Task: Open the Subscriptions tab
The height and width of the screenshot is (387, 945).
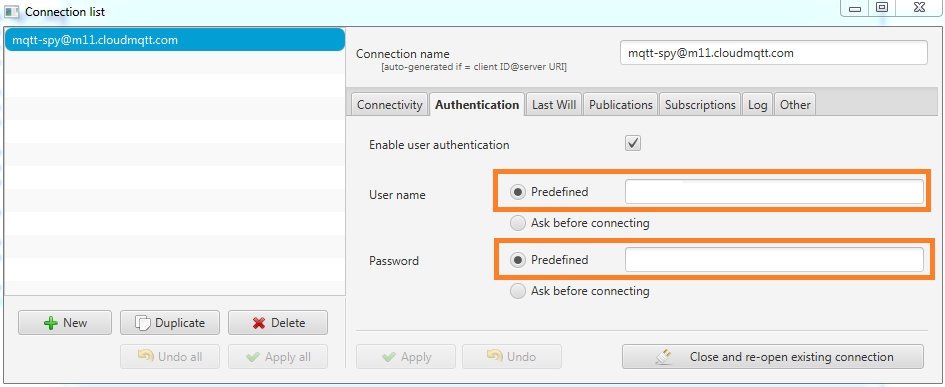Action: point(700,104)
